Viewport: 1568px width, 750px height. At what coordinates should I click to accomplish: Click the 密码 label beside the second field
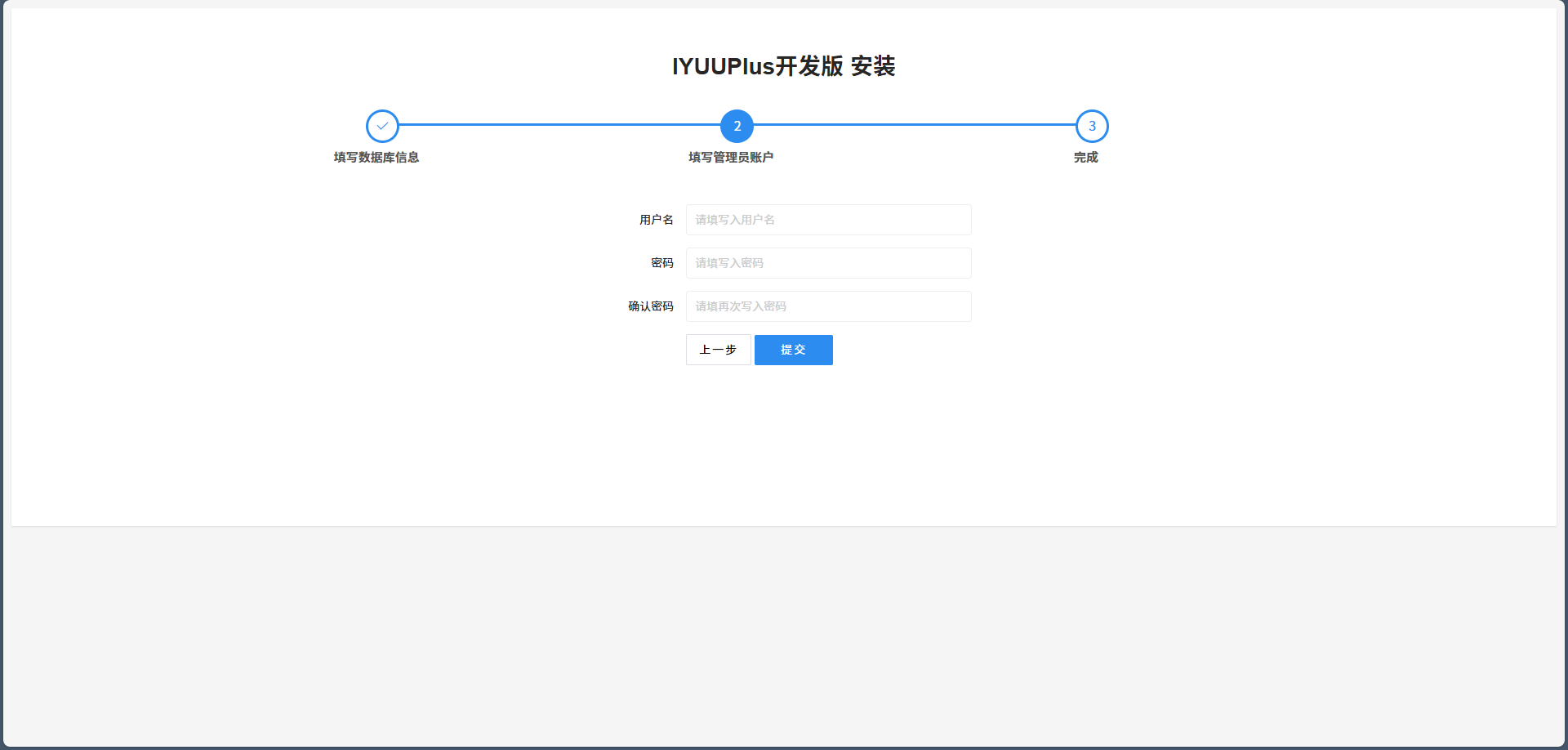[661, 263]
